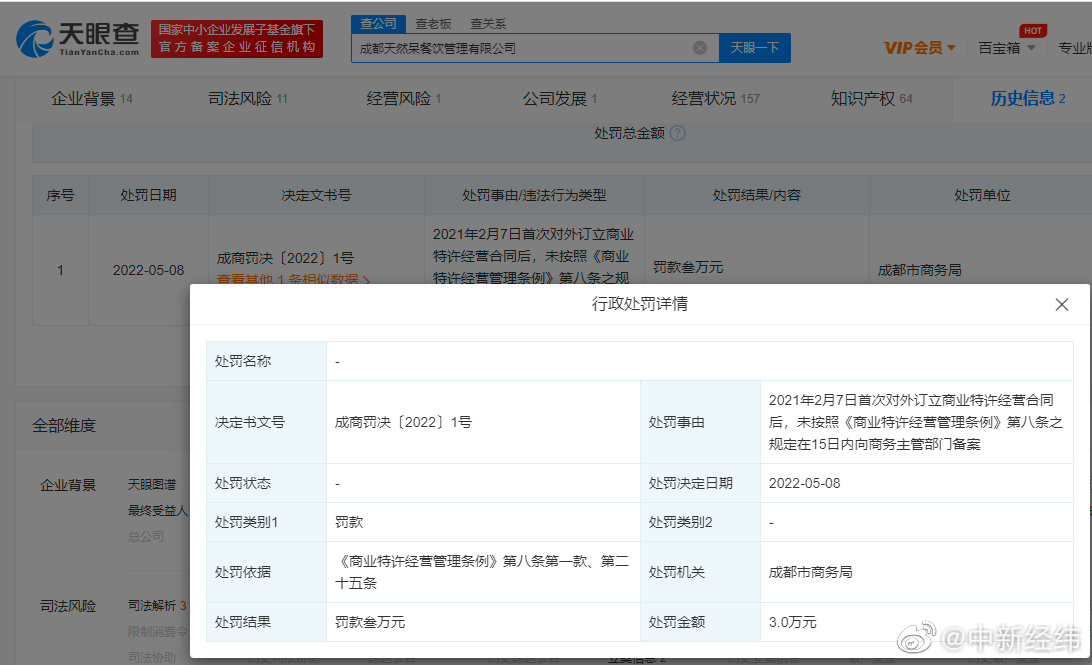Clear the search box with X icon
This screenshot has height=665, width=1092.
(700, 48)
